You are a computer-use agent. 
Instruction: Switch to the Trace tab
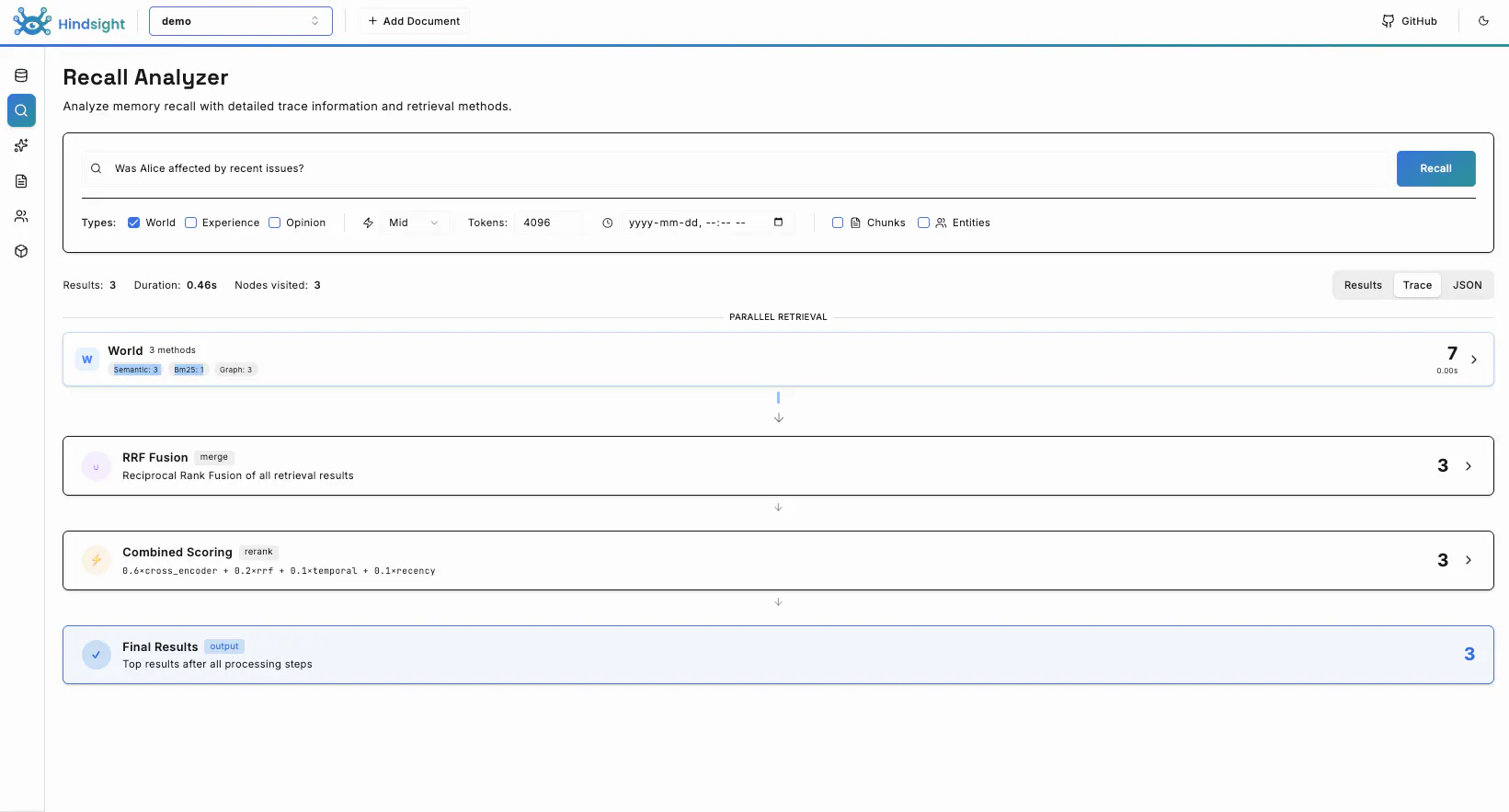click(x=1417, y=285)
